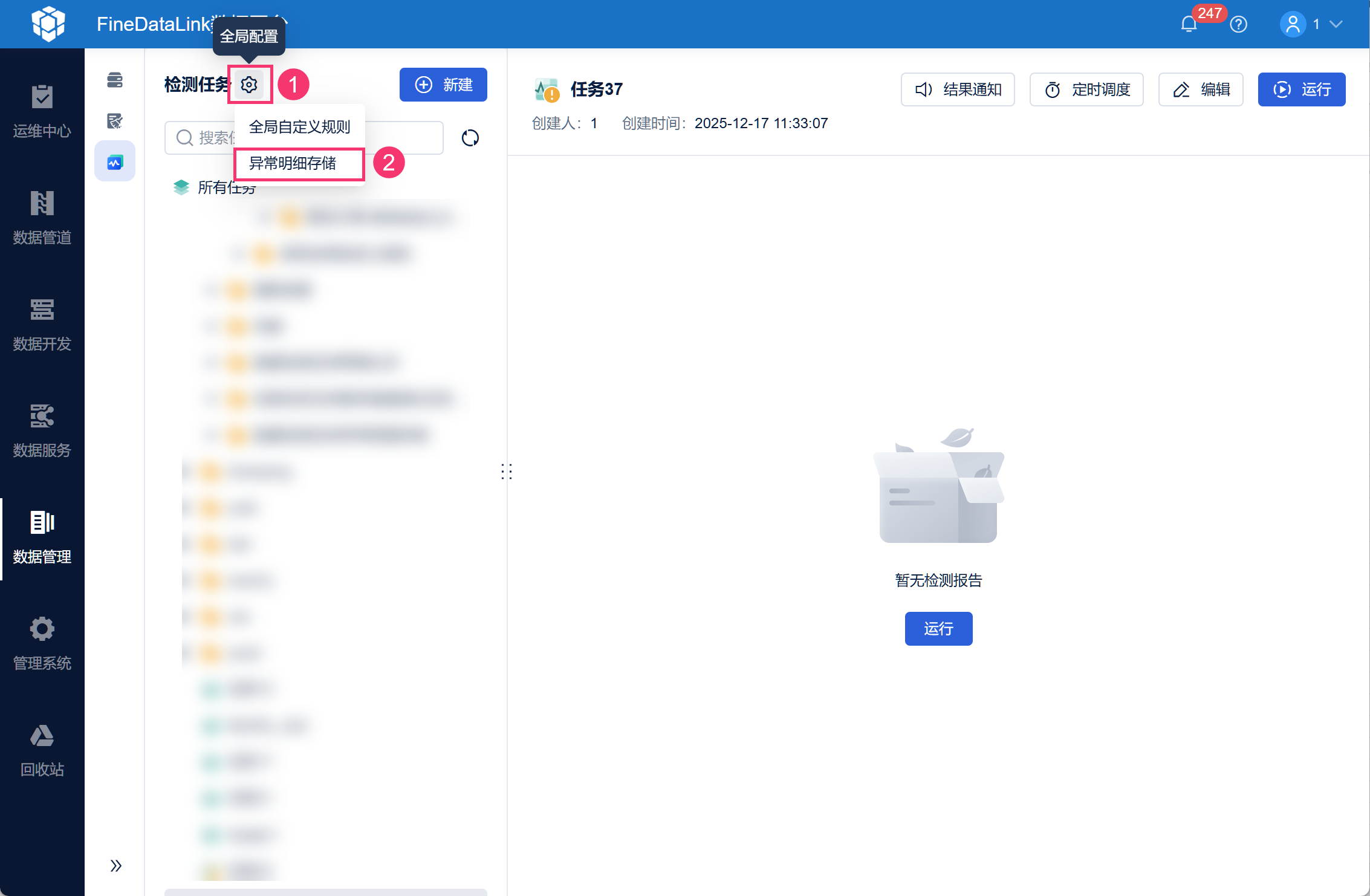
Task: Open the help question mark icon
Action: [x=1239, y=24]
